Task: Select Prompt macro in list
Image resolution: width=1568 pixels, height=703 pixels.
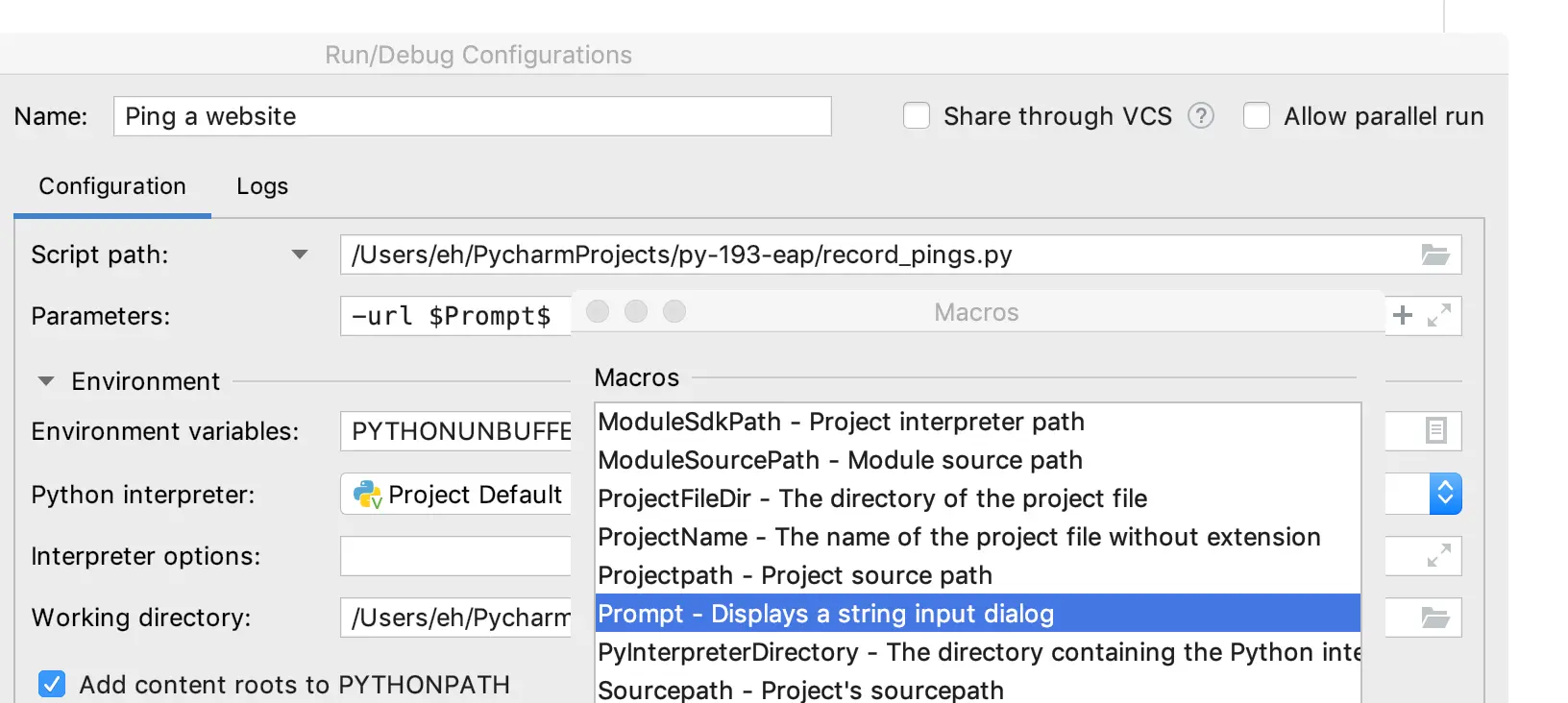Action: coord(825,614)
